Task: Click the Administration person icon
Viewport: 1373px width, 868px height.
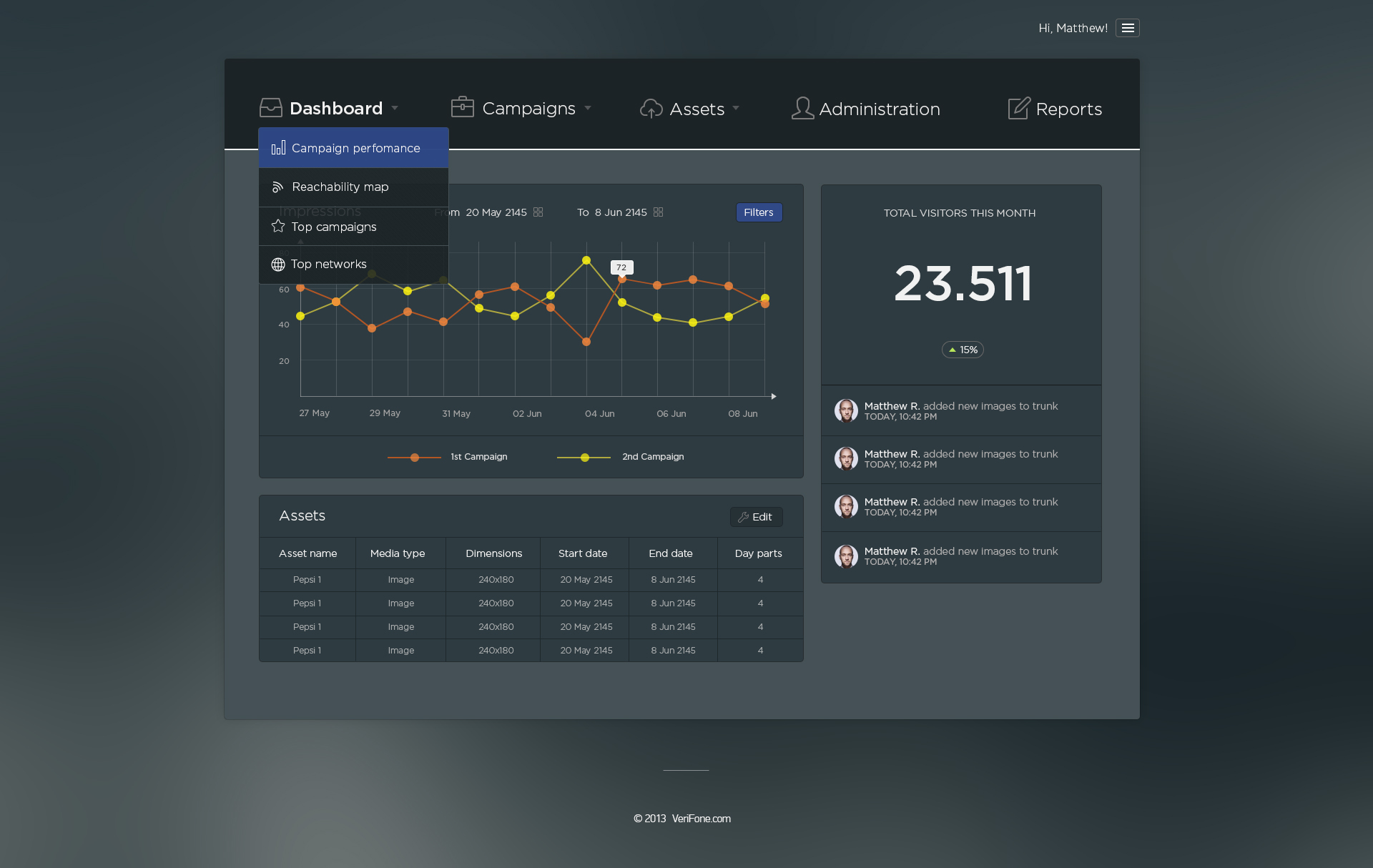Action: [x=802, y=108]
